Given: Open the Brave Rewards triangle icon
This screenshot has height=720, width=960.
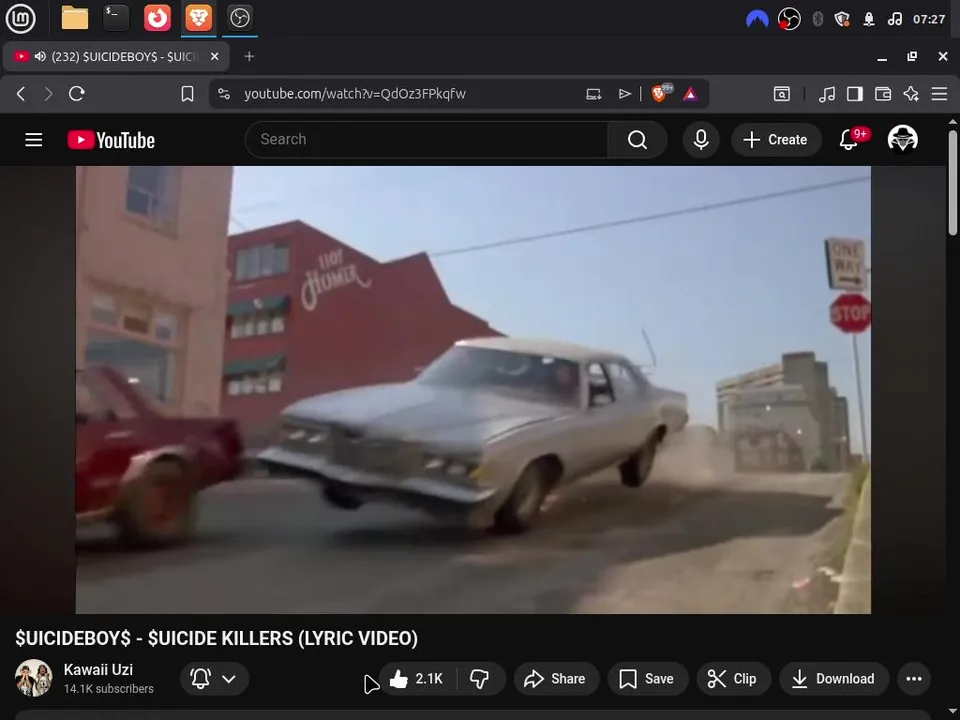Looking at the screenshot, I should (x=690, y=94).
